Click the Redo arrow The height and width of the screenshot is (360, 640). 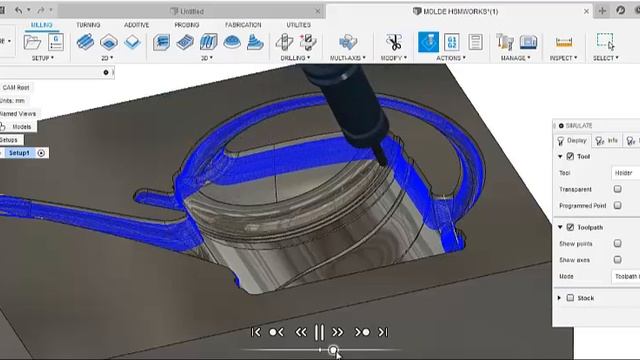point(41,10)
